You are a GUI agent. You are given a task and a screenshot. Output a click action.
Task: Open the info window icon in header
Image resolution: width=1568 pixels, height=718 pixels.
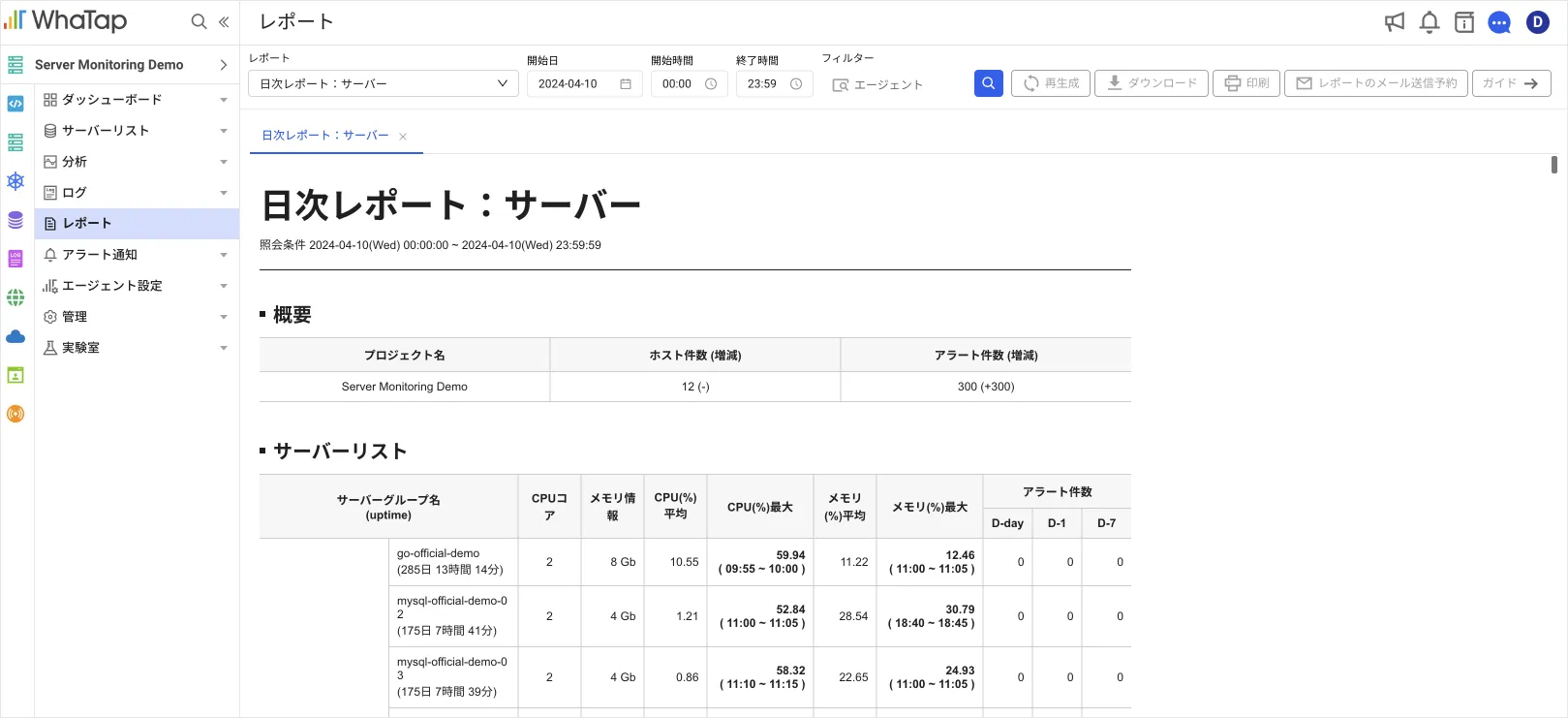click(1464, 21)
